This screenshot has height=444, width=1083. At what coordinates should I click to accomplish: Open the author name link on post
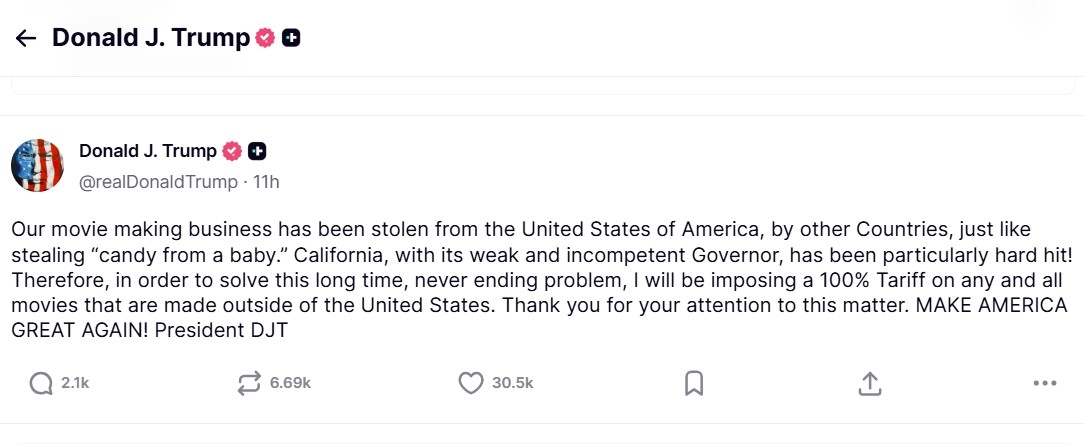click(147, 151)
